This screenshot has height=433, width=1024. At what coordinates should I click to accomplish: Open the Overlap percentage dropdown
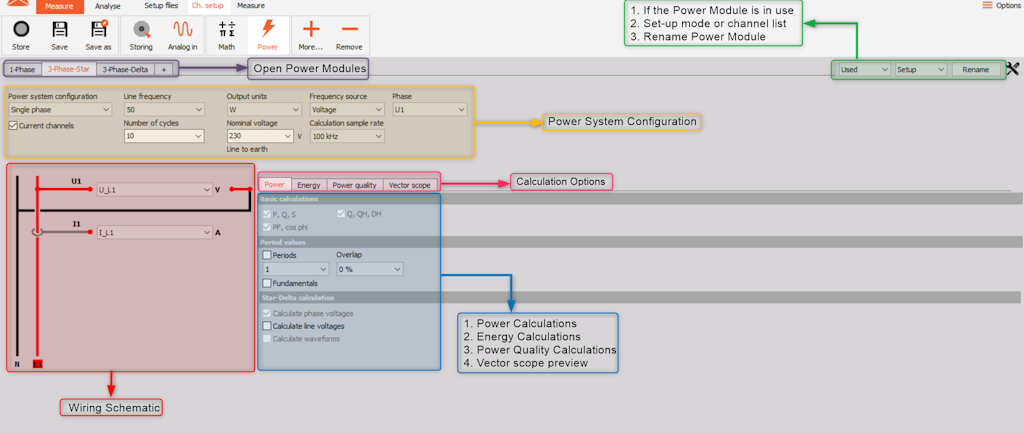[370, 269]
